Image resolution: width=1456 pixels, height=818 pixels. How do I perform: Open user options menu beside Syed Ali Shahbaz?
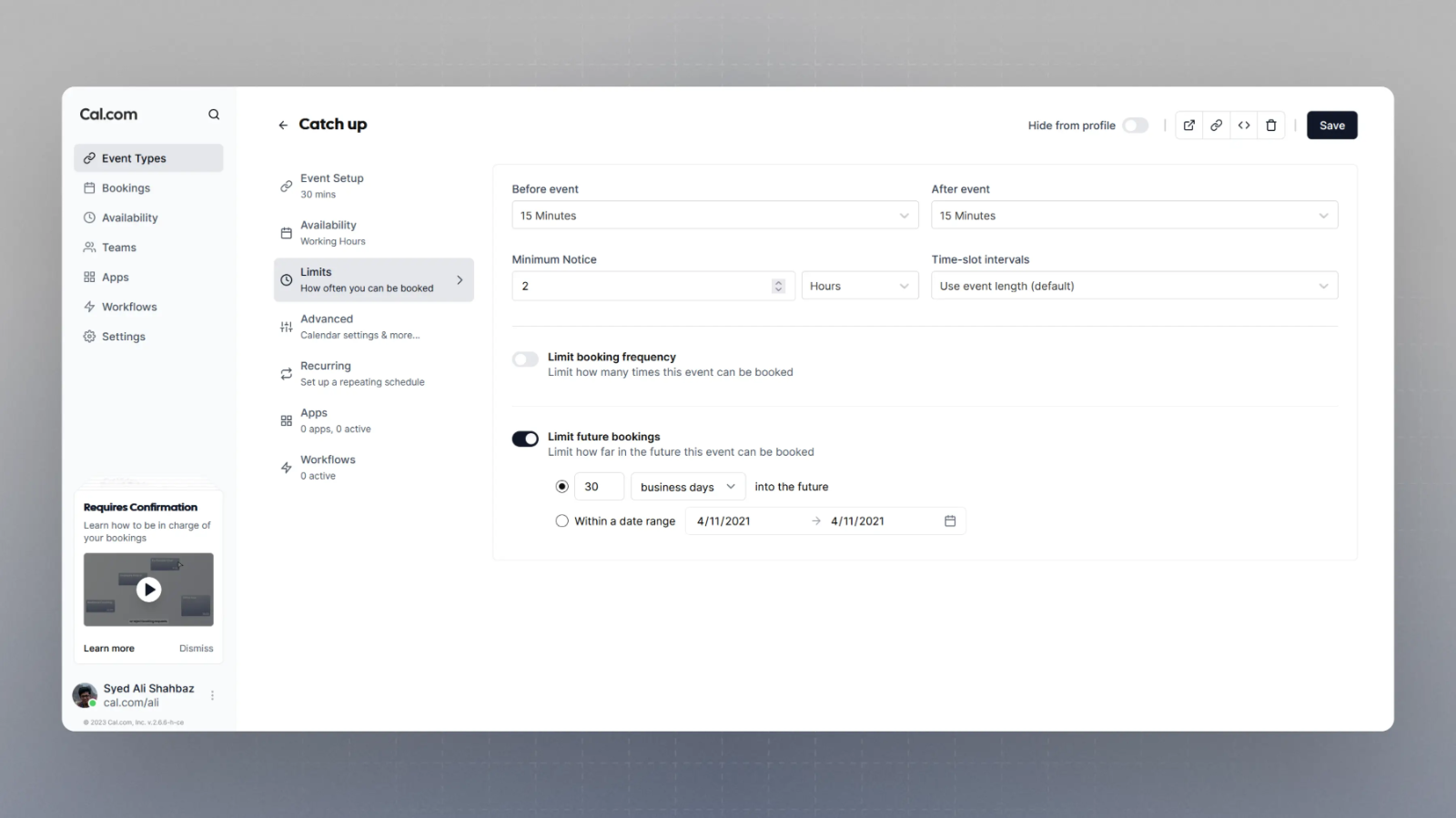click(x=212, y=695)
